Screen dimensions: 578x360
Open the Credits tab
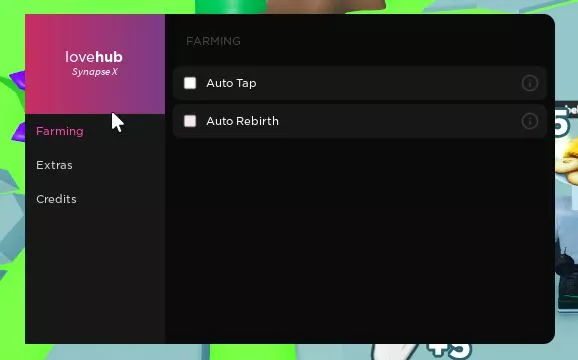pyautogui.click(x=56, y=199)
